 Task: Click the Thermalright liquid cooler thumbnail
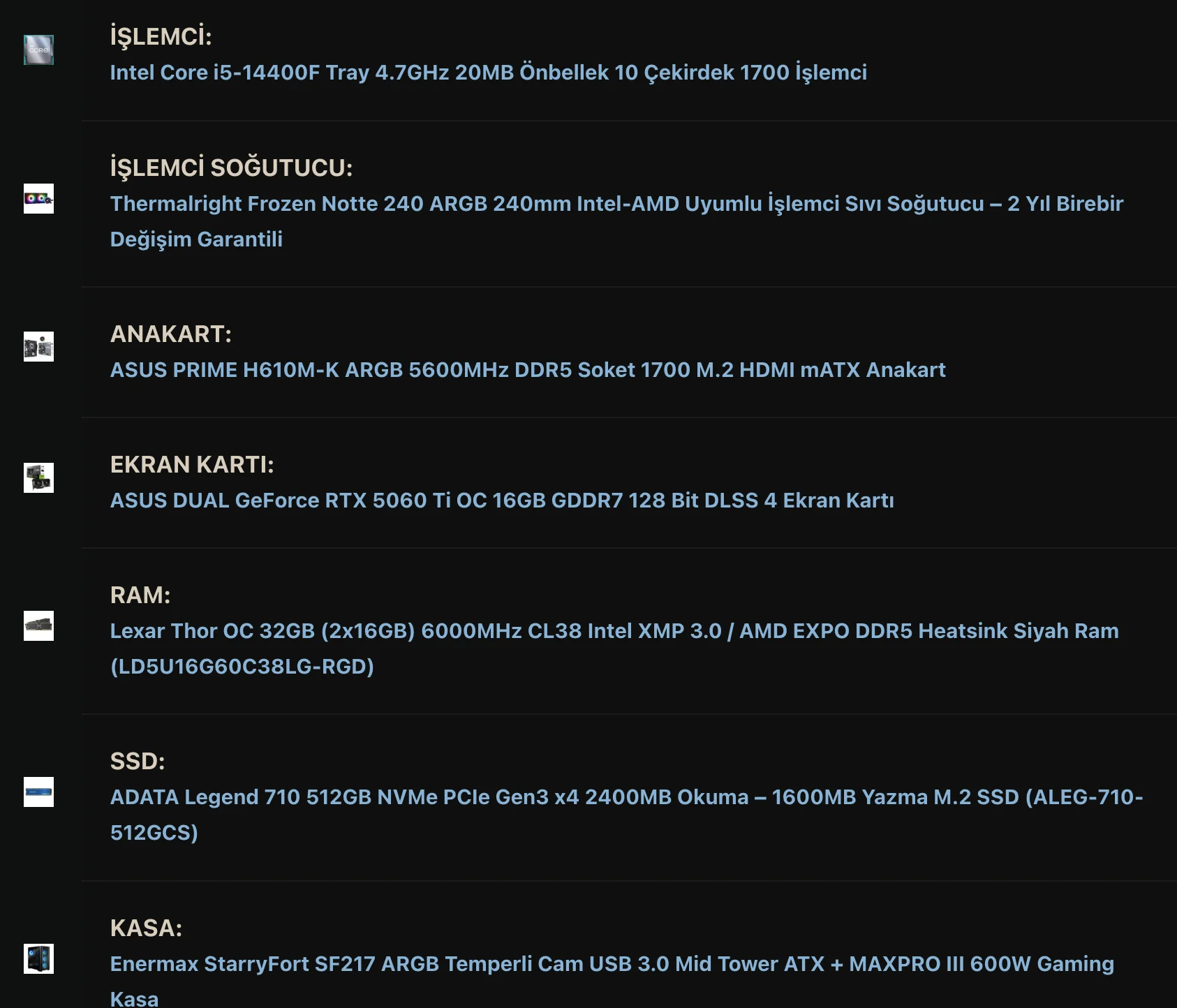[x=38, y=199]
